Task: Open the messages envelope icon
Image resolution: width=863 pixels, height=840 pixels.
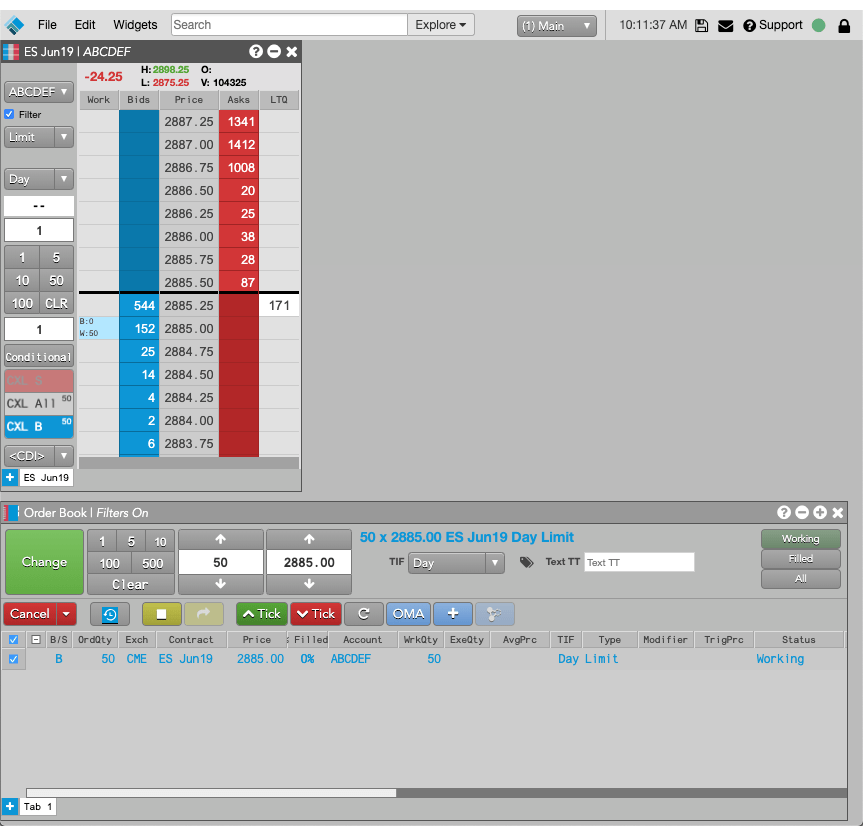Action: pos(725,25)
